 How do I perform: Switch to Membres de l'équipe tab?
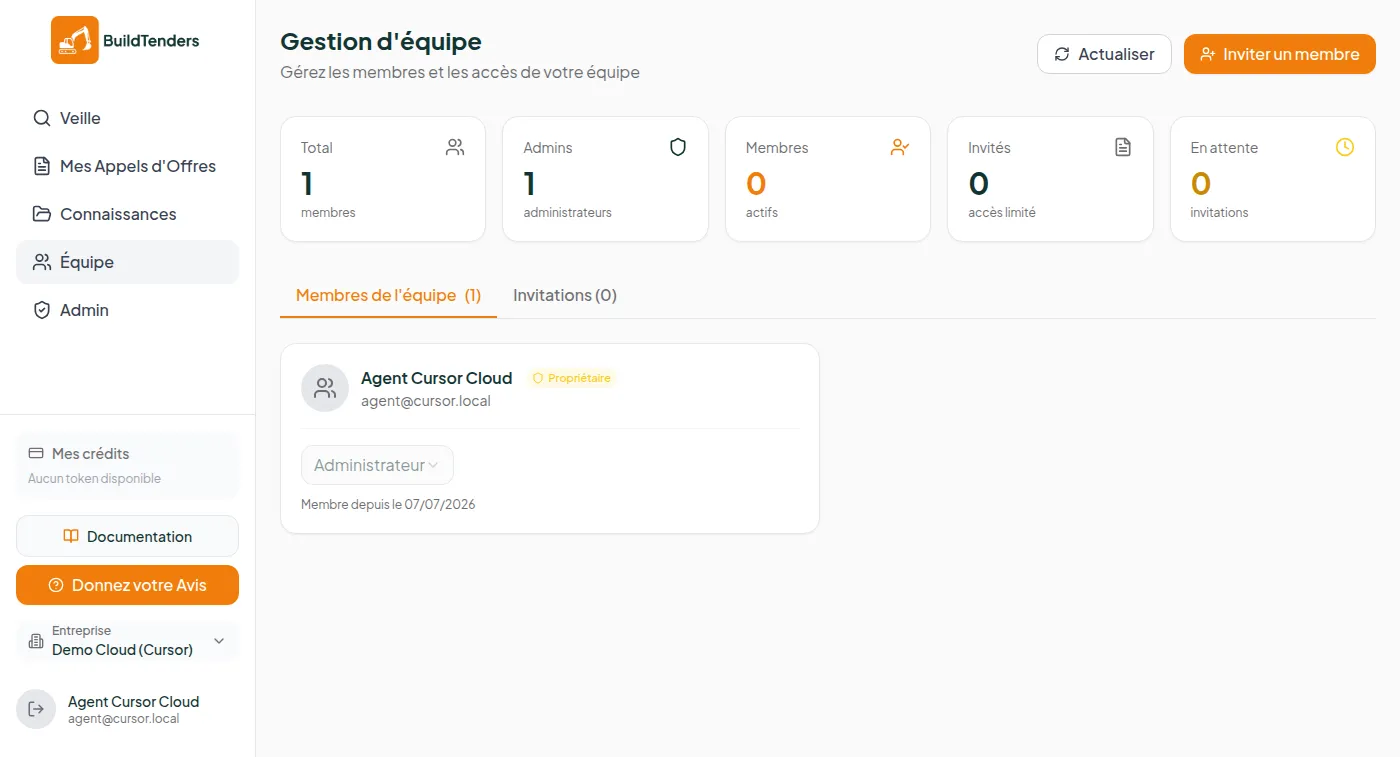(388, 295)
